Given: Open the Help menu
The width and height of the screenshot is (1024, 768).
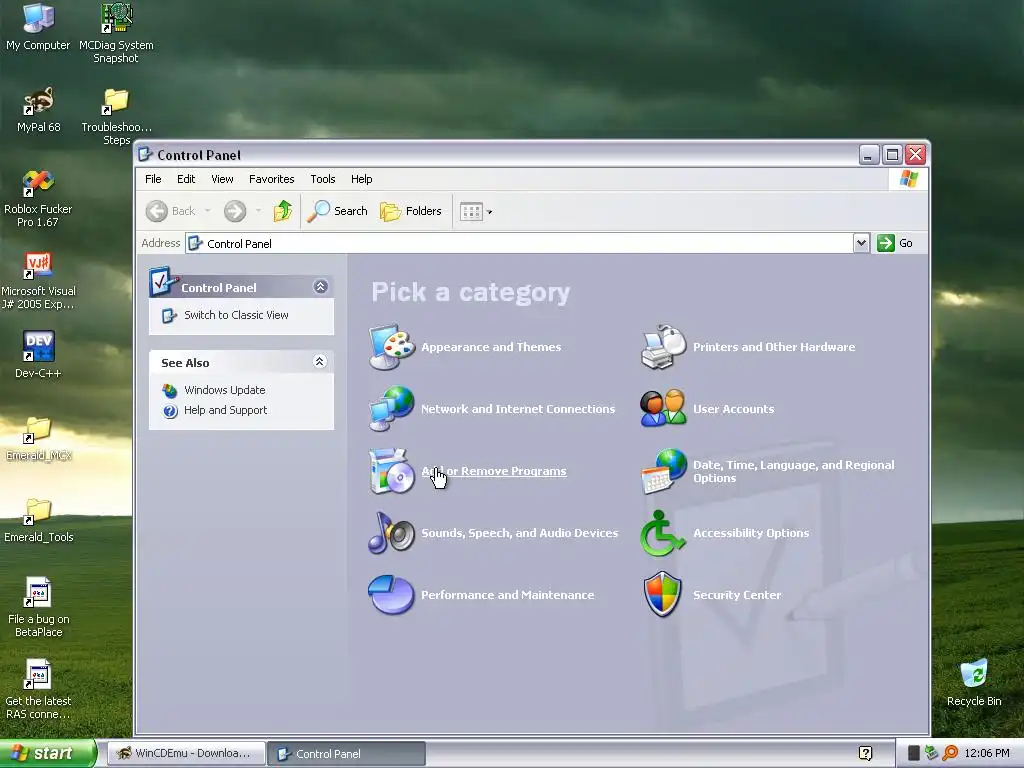Looking at the screenshot, I should 362,179.
